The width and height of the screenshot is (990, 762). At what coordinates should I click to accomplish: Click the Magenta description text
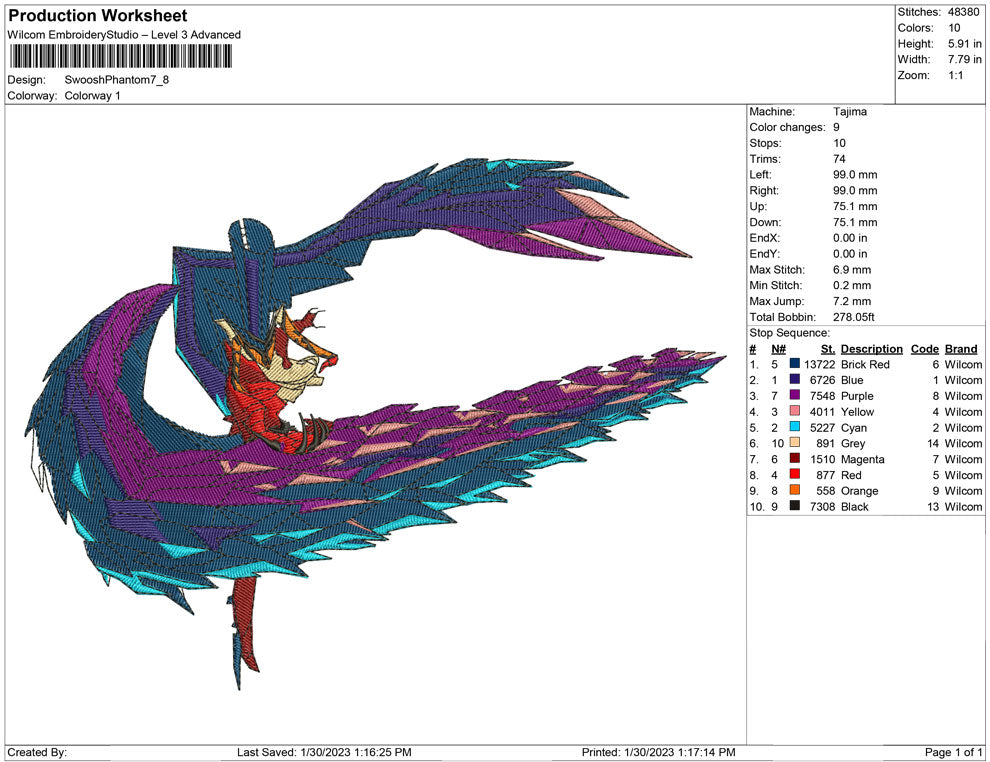[x=862, y=459]
